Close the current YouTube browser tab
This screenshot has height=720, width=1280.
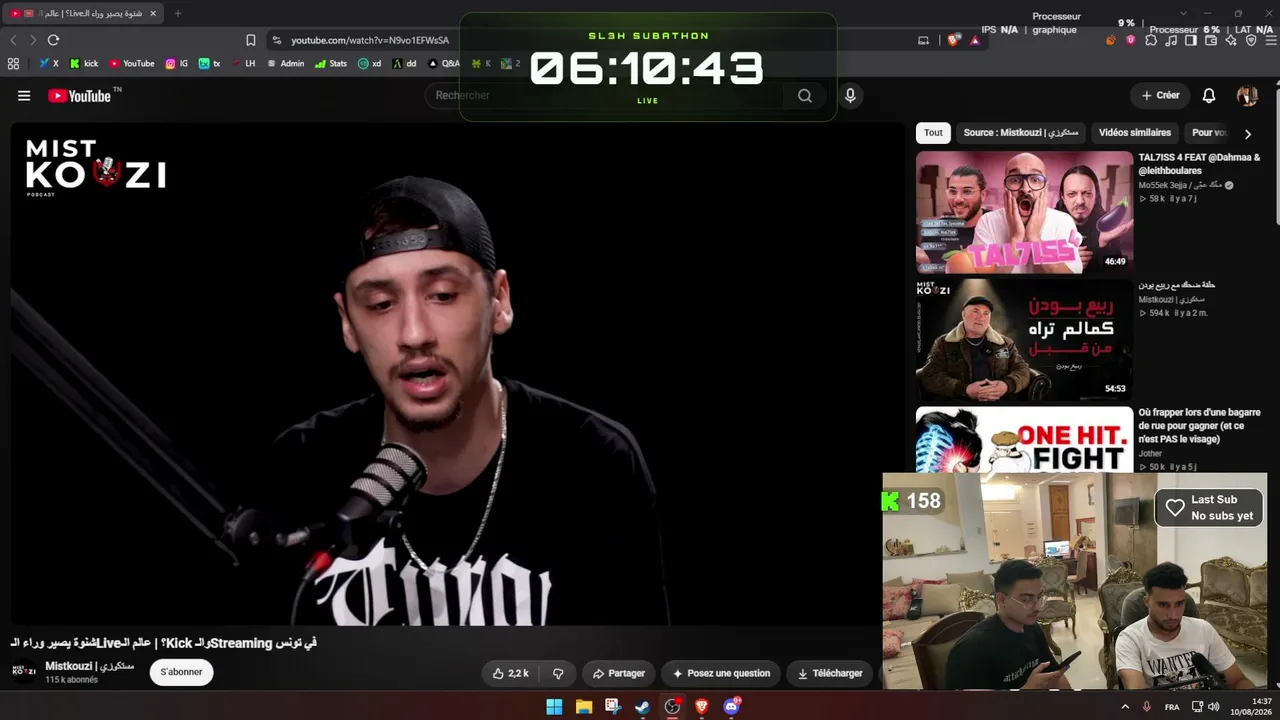153,14
